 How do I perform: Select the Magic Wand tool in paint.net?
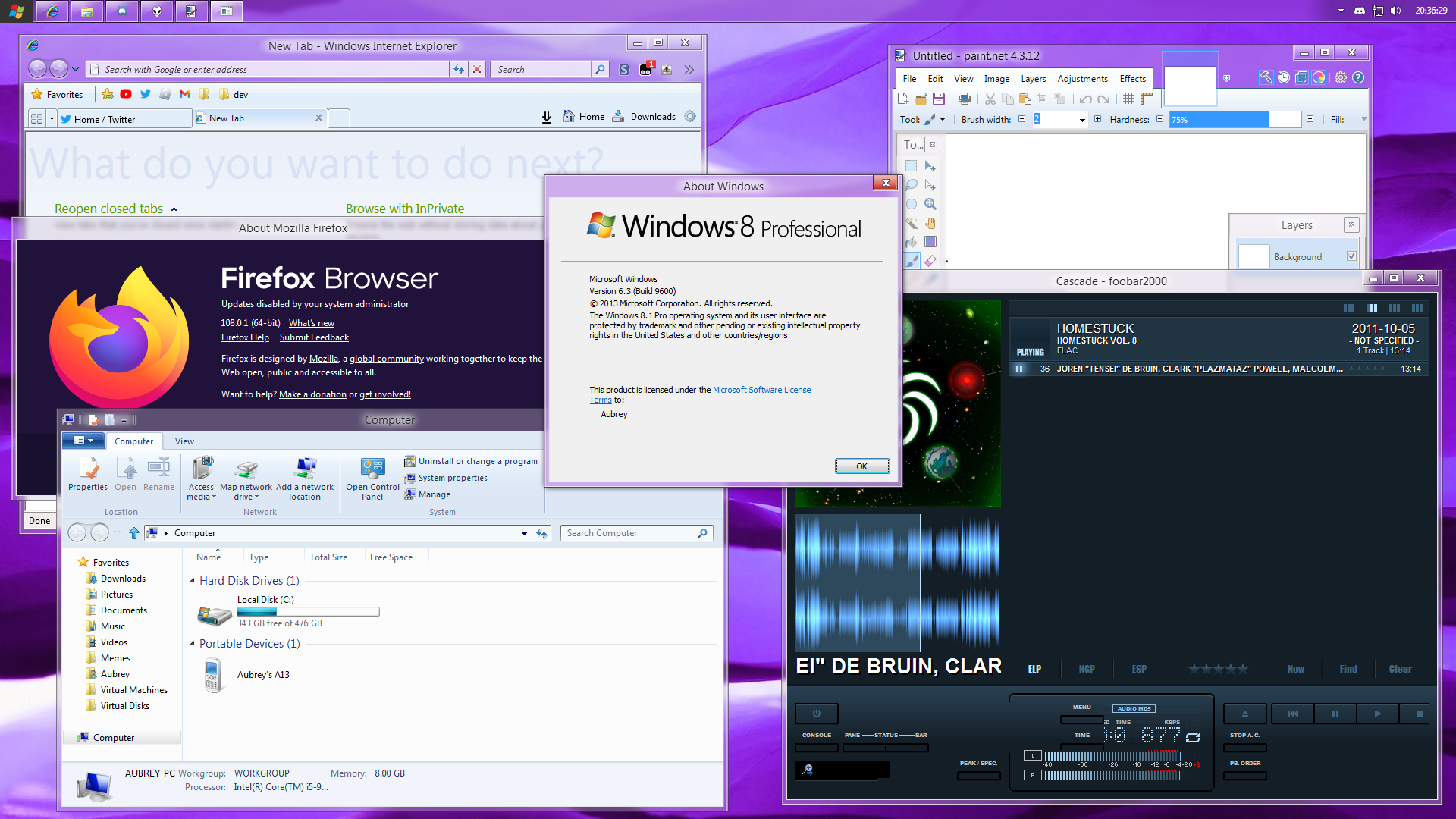coord(912,223)
